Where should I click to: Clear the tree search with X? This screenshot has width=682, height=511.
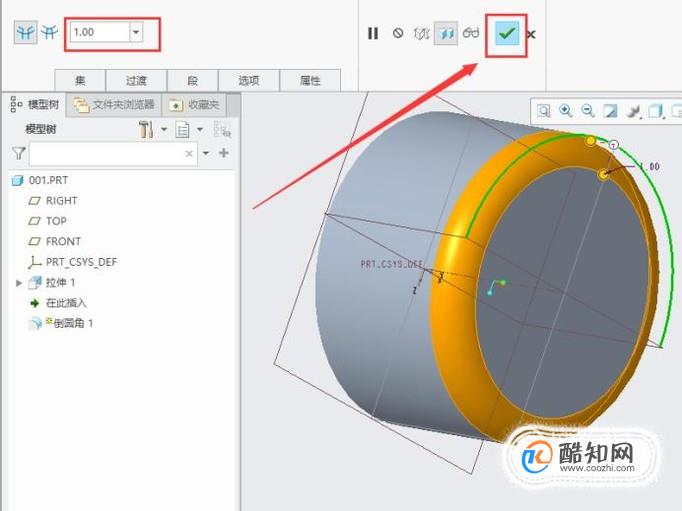coord(189,154)
